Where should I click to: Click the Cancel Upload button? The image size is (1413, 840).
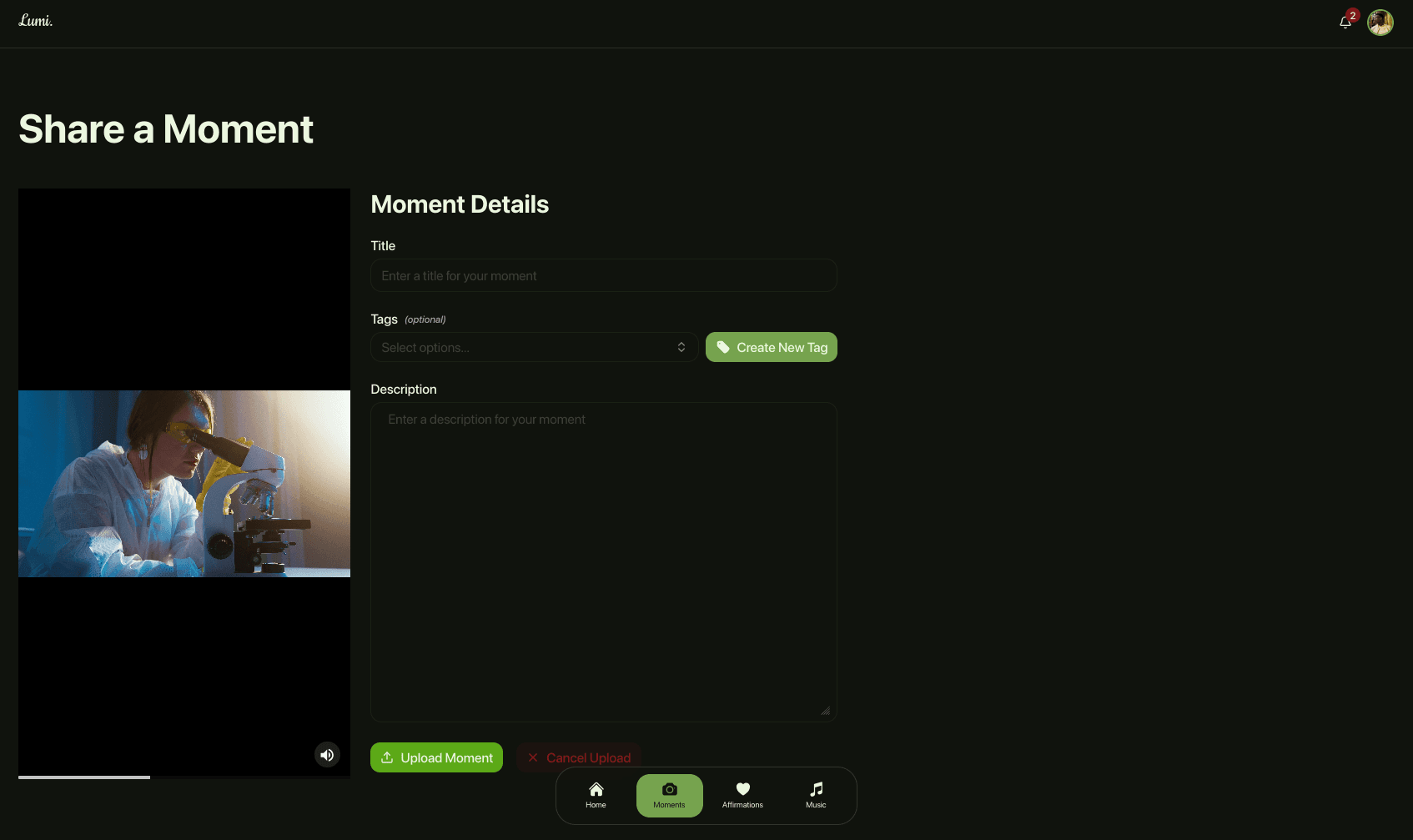pyautogui.click(x=579, y=757)
